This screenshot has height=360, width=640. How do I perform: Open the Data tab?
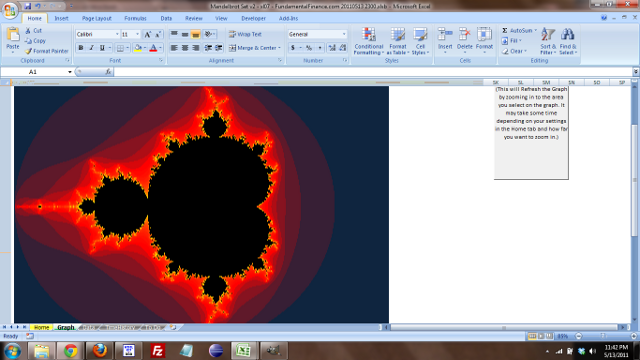[166, 18]
